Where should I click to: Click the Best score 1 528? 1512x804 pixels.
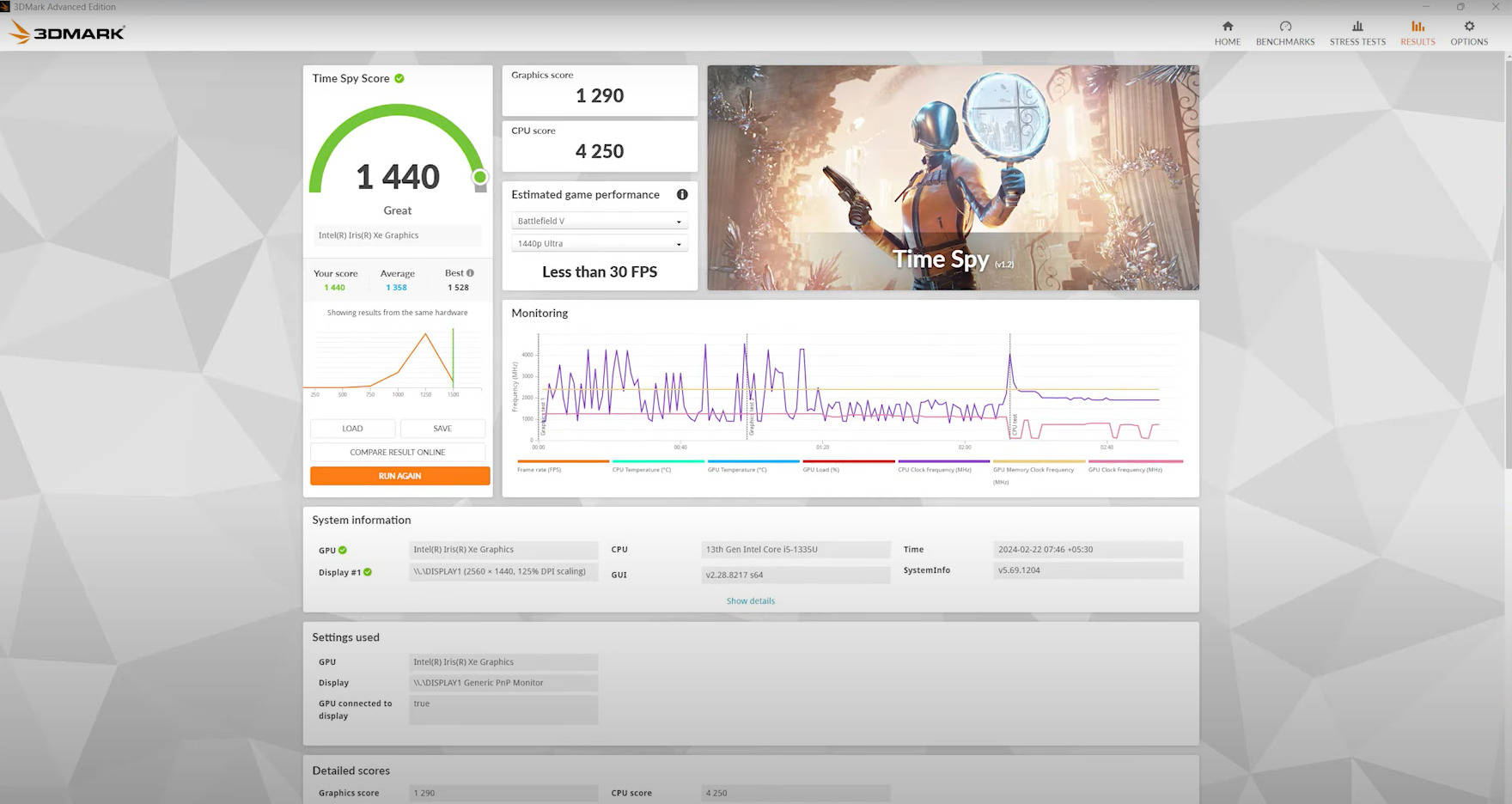458,288
